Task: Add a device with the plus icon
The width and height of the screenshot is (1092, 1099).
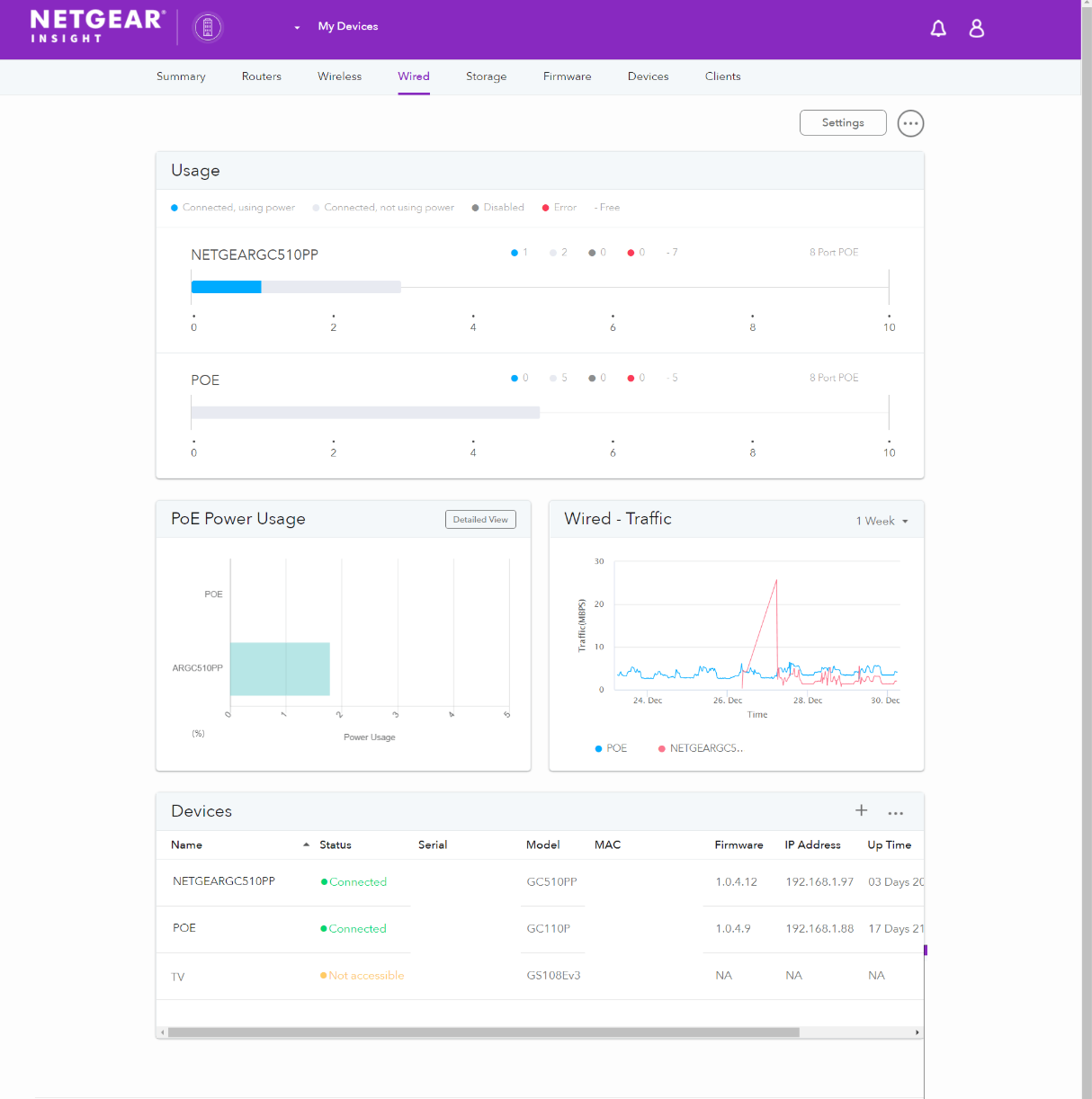Action: [x=861, y=810]
